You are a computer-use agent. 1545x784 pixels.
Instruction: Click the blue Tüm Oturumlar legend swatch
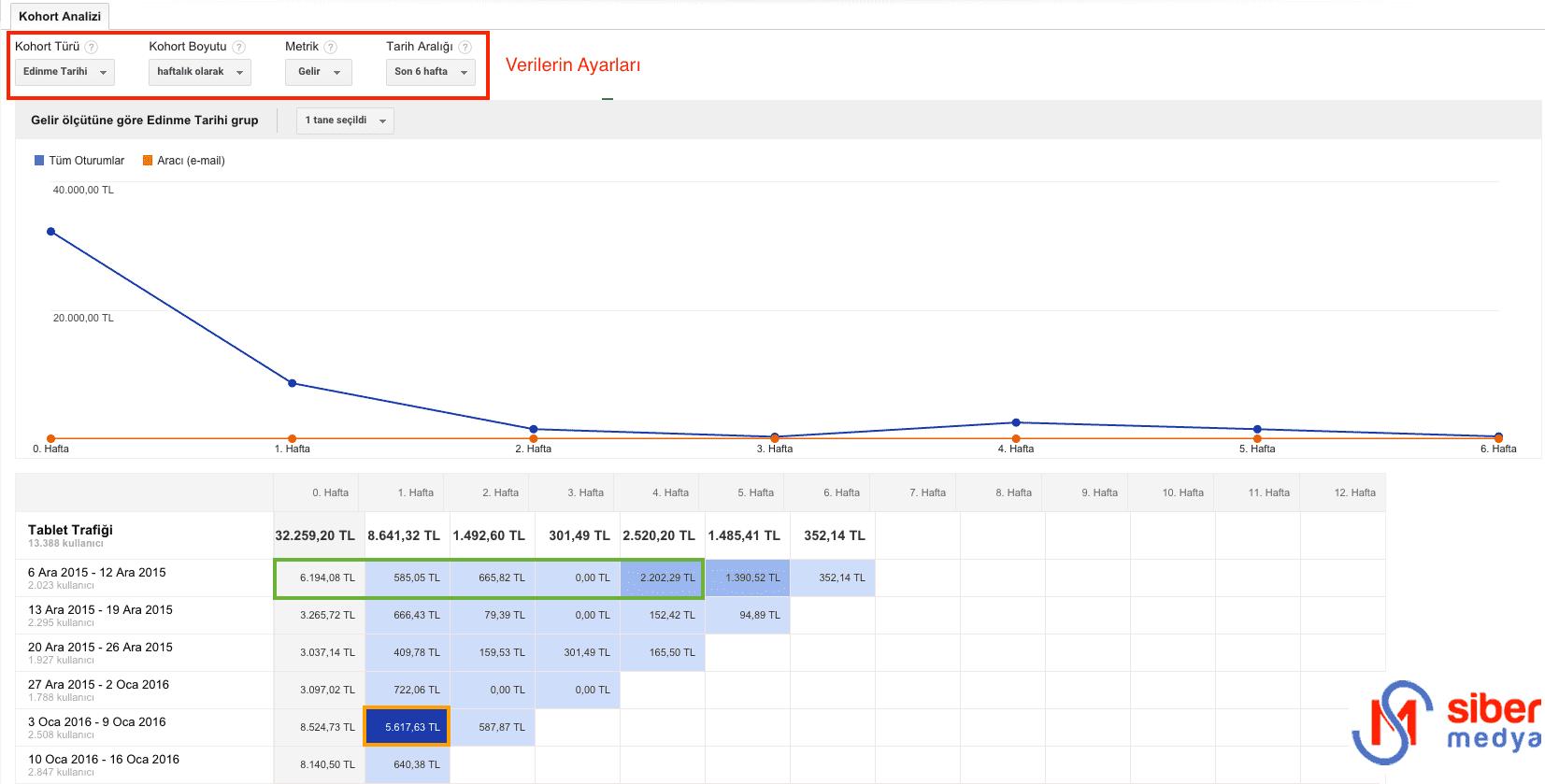(x=39, y=161)
